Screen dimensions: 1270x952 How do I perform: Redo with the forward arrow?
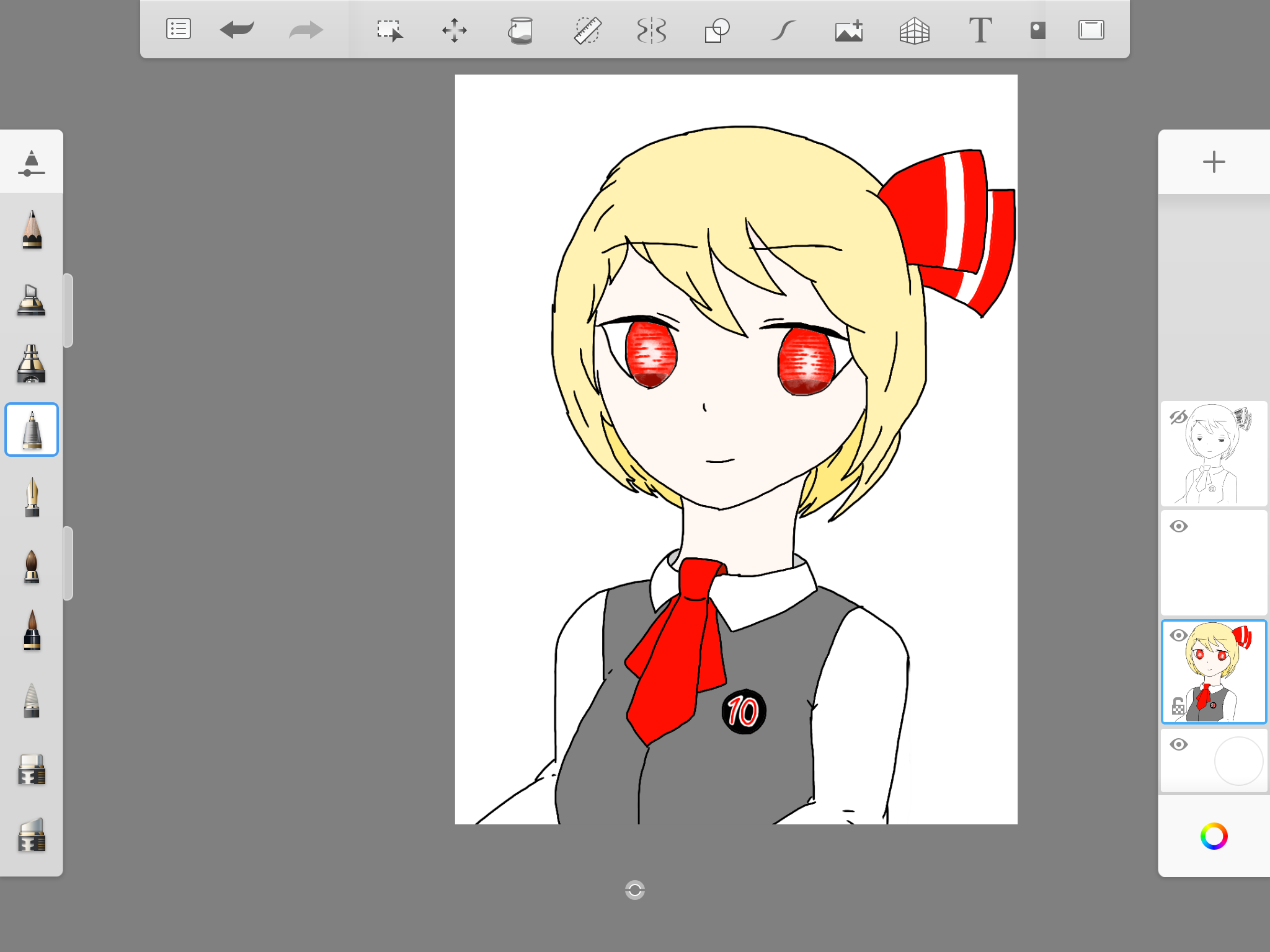pyautogui.click(x=306, y=29)
